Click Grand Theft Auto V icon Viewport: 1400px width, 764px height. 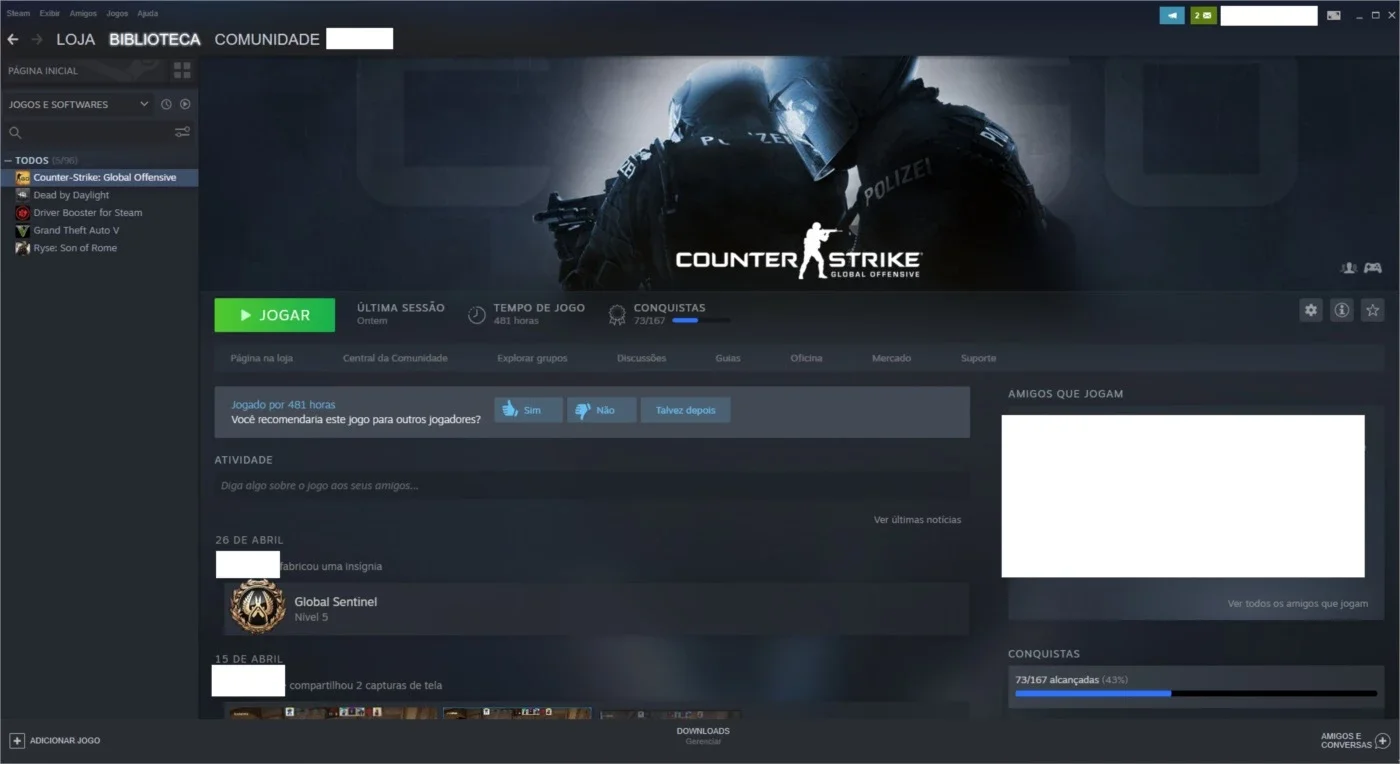(x=23, y=230)
